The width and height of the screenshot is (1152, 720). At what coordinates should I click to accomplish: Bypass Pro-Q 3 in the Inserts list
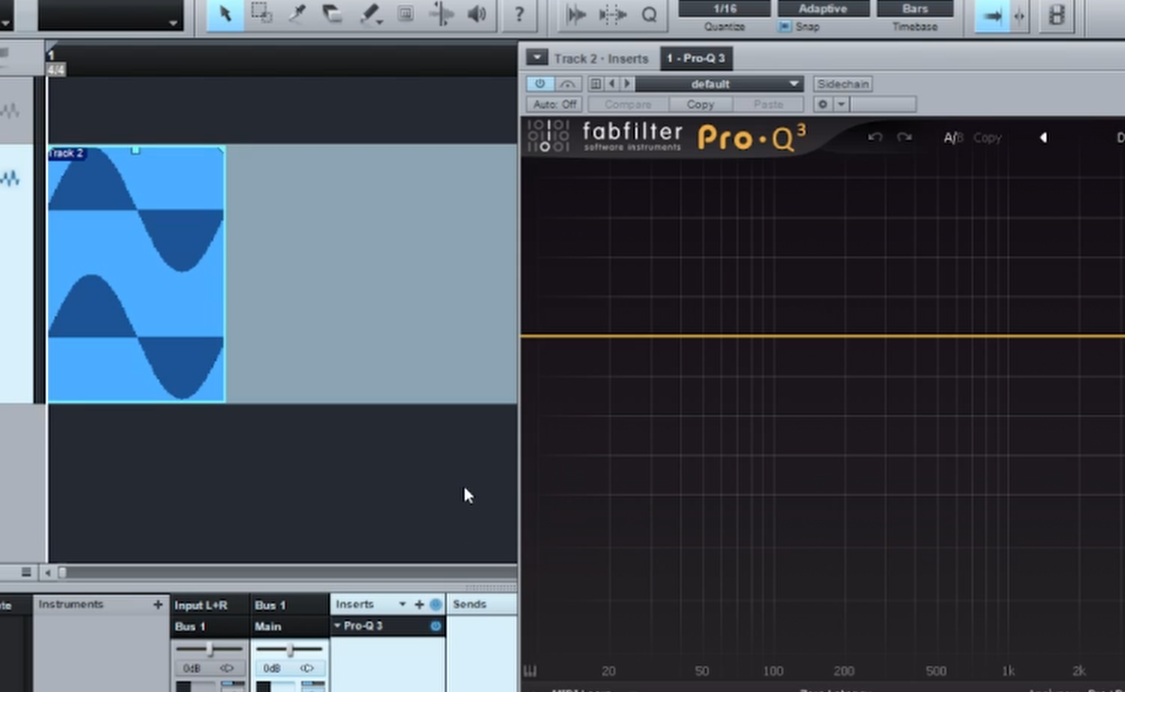(436, 626)
